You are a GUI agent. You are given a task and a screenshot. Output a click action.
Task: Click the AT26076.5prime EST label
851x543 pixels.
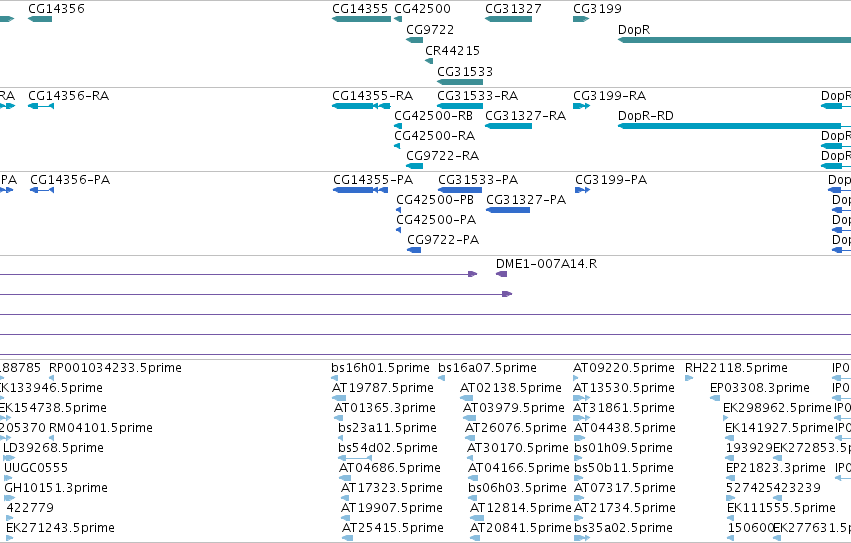(516, 428)
